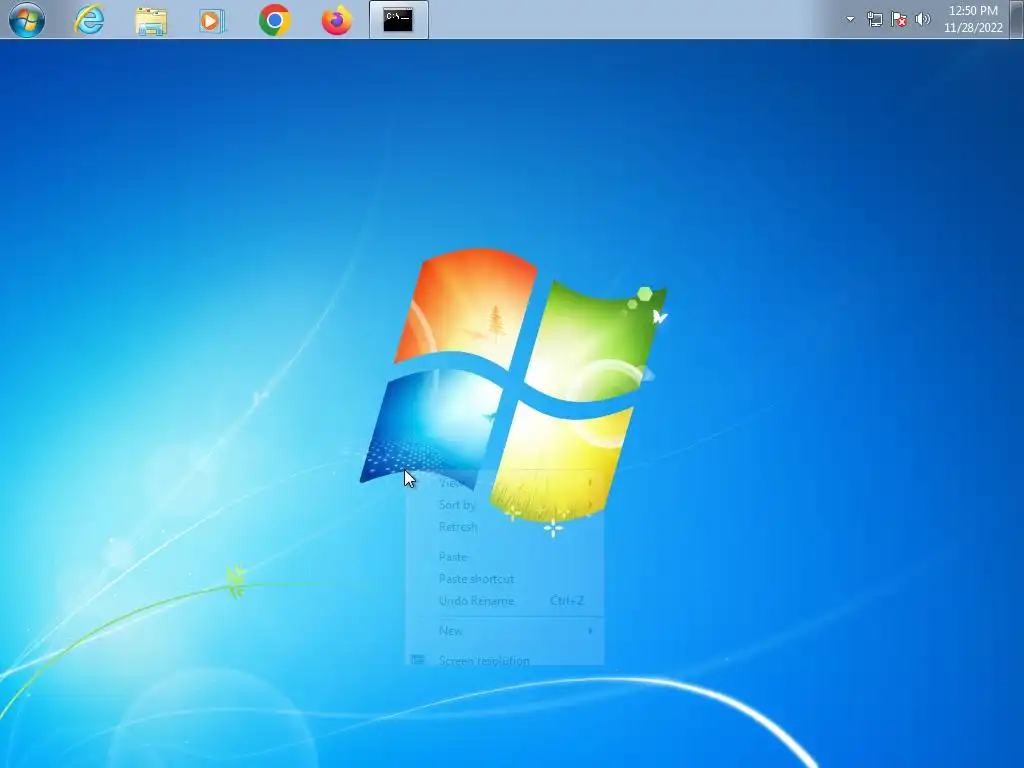Open the Windows Start menu orb
This screenshot has height=768, width=1024.
pyautogui.click(x=27, y=20)
